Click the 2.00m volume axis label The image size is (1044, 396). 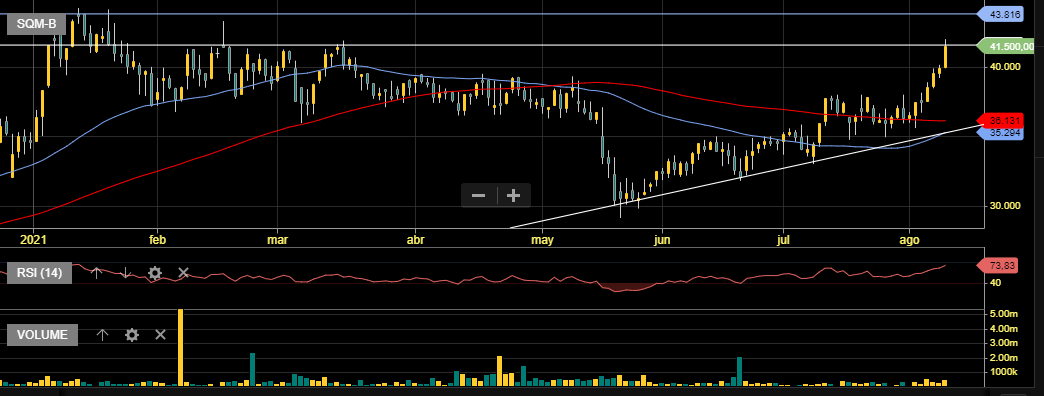coord(1004,357)
